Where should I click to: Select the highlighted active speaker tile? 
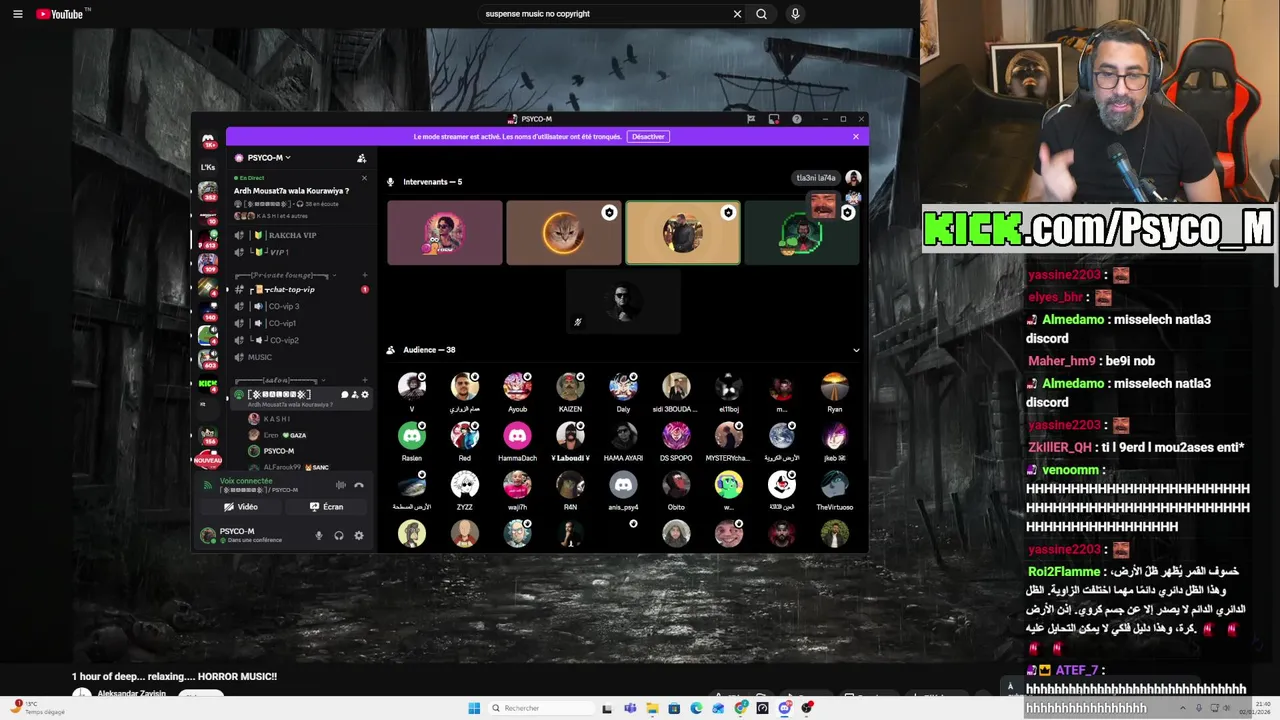click(682, 233)
